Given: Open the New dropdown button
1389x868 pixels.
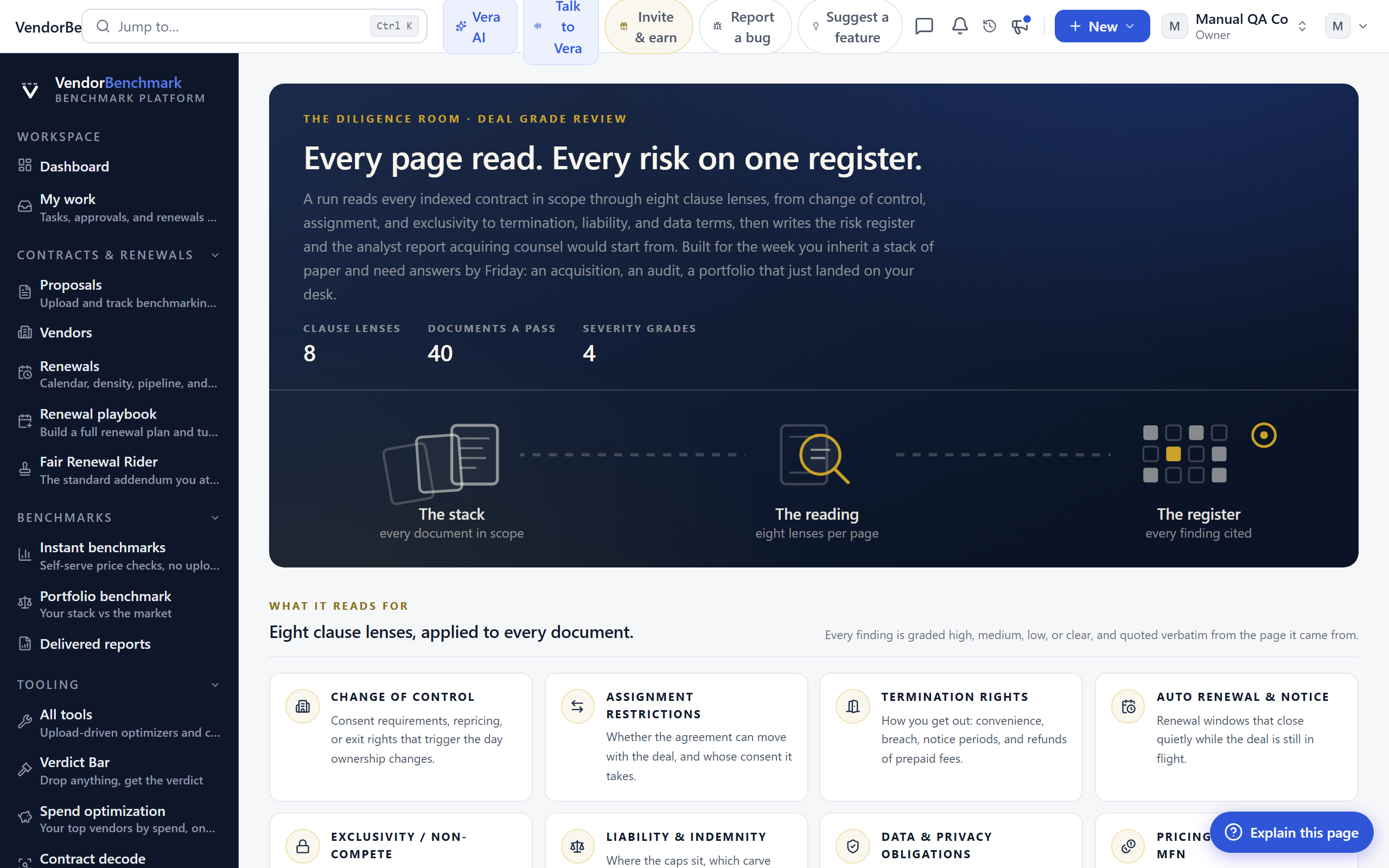Looking at the screenshot, I should pos(1102,27).
